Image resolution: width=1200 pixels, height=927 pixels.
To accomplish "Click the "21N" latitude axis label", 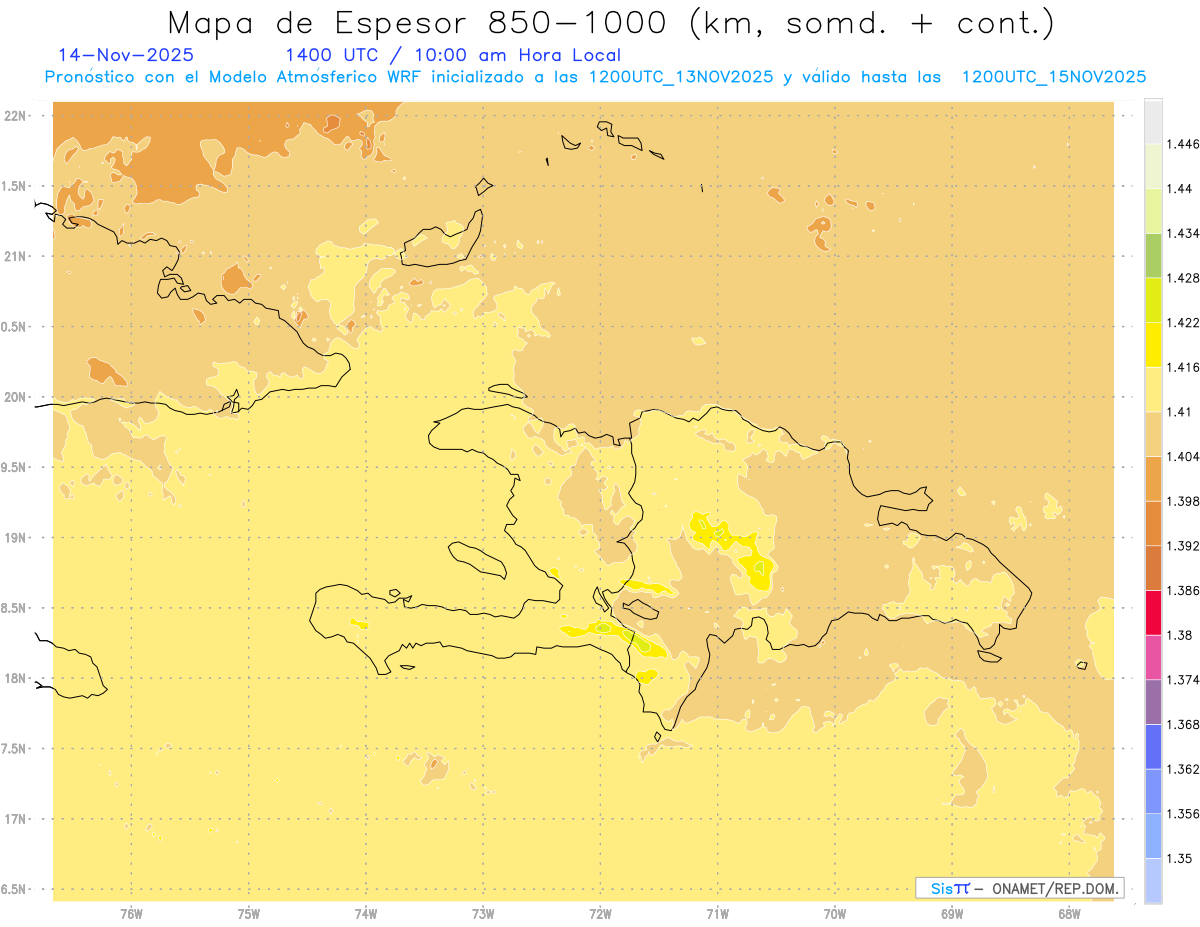I will (x=14, y=257).
